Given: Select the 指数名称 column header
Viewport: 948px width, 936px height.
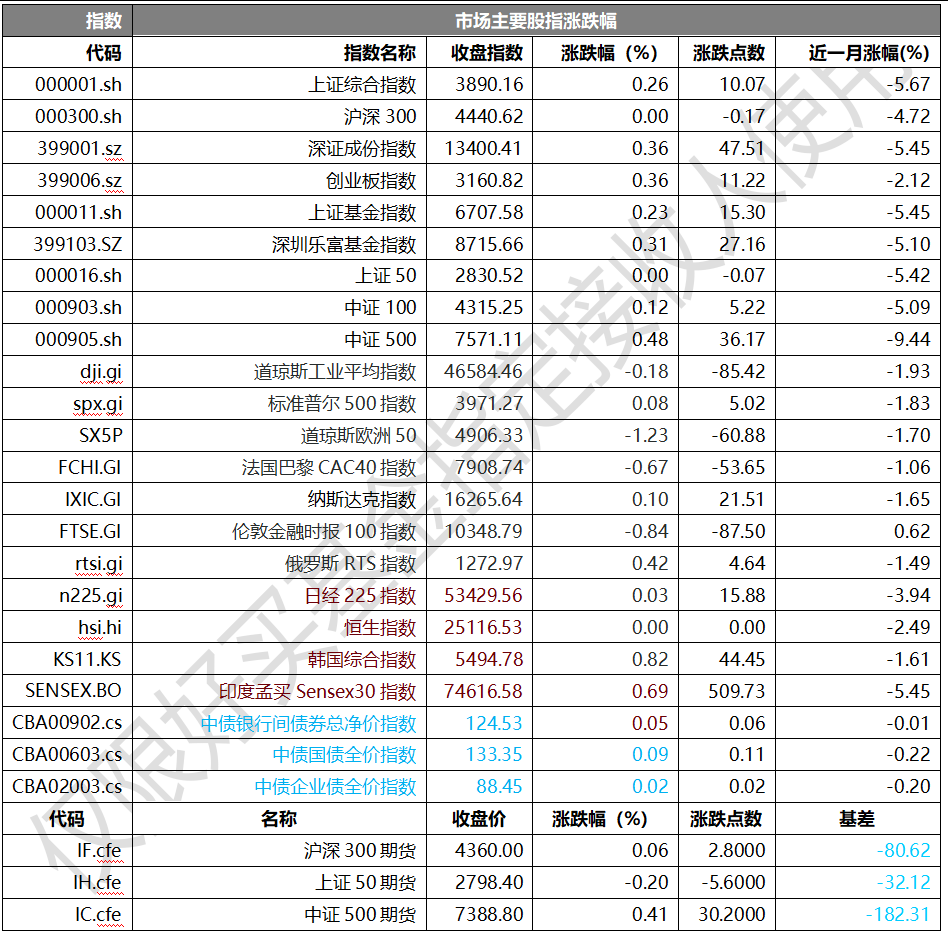Looking at the screenshot, I should tap(380, 53).
